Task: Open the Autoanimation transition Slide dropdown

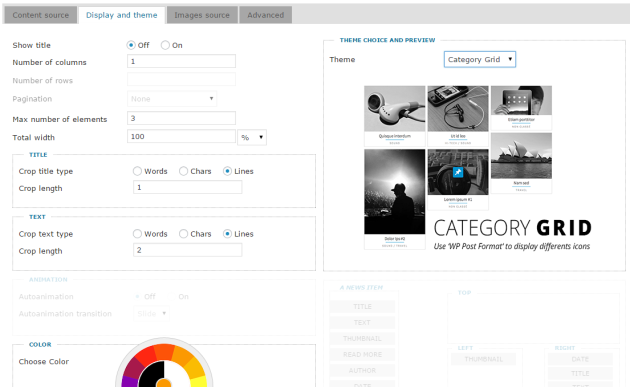Action: (151, 313)
